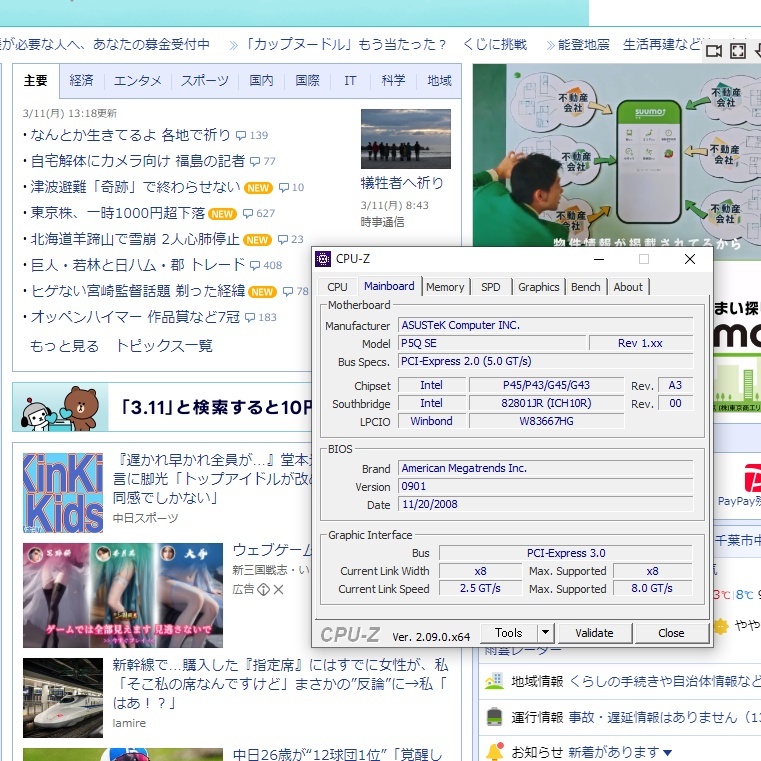Open shinkansen train article thumbnail
The height and width of the screenshot is (761, 761).
63,698
